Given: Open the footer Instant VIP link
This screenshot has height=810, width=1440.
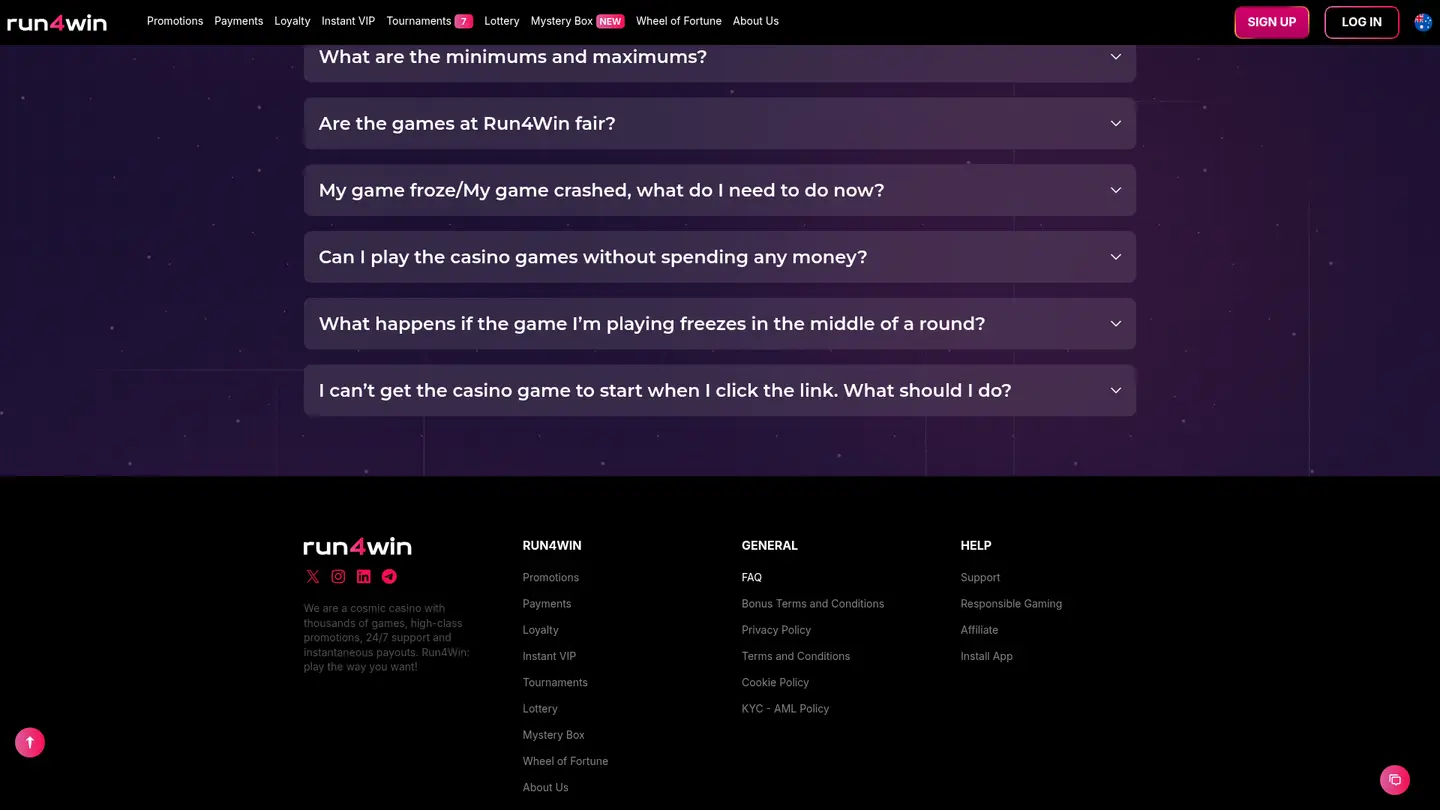Looking at the screenshot, I should 549,656.
